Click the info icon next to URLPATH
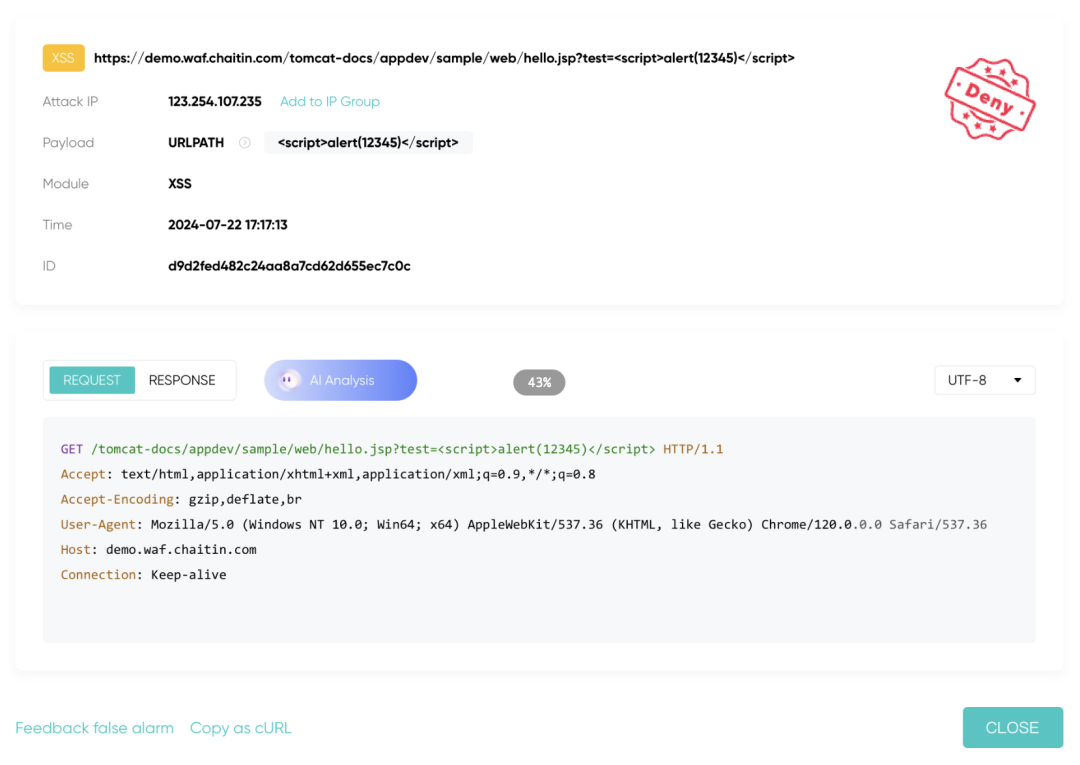The image size is (1080, 765). click(245, 143)
